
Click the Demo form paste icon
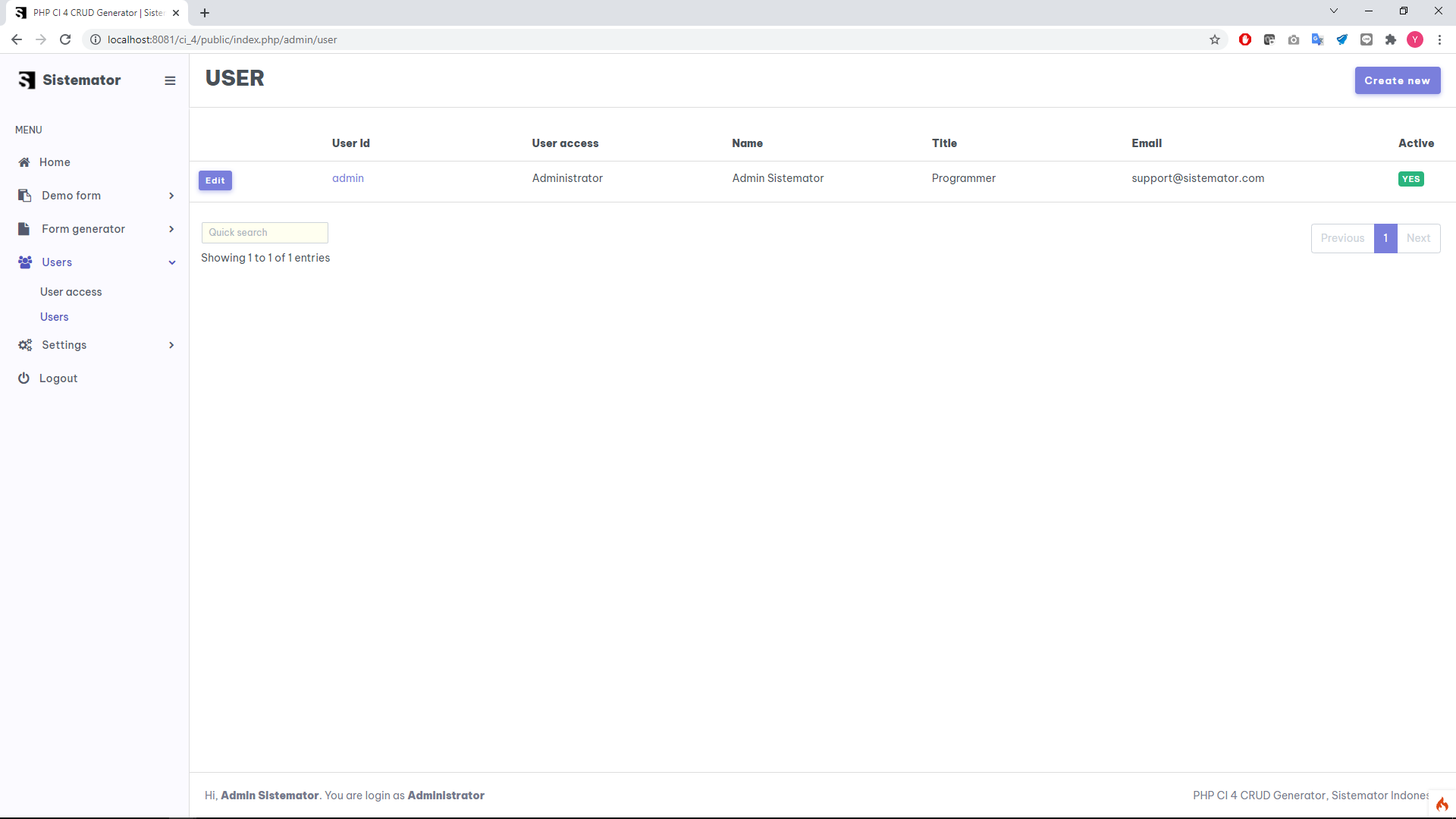(24, 196)
